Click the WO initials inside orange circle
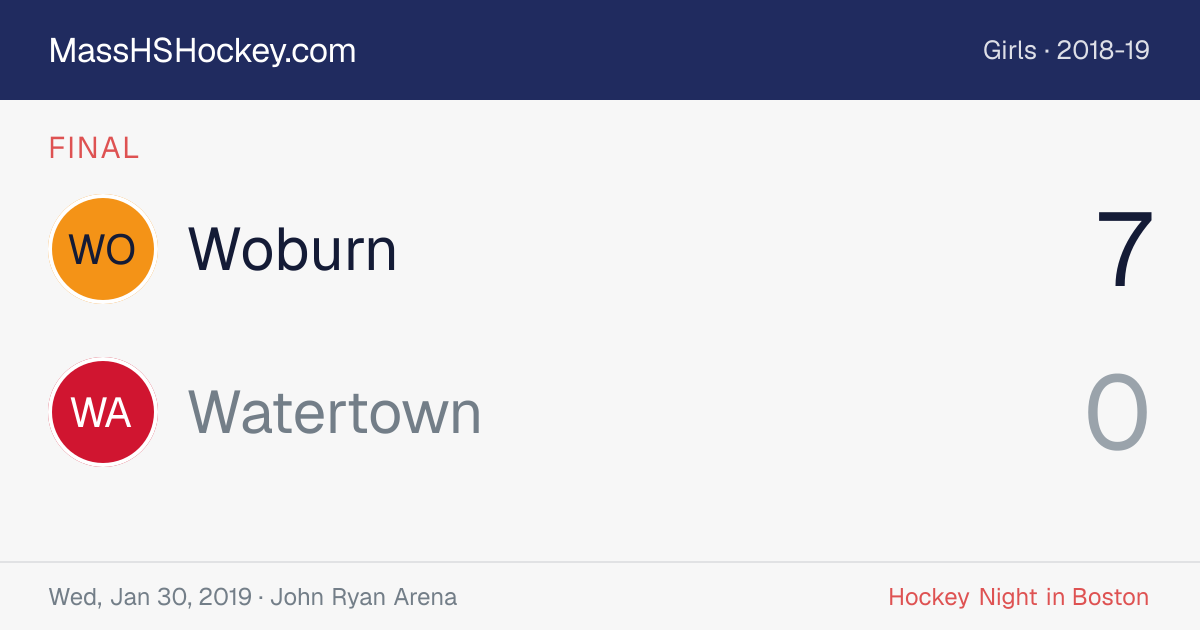This screenshot has width=1200, height=630. 103,249
